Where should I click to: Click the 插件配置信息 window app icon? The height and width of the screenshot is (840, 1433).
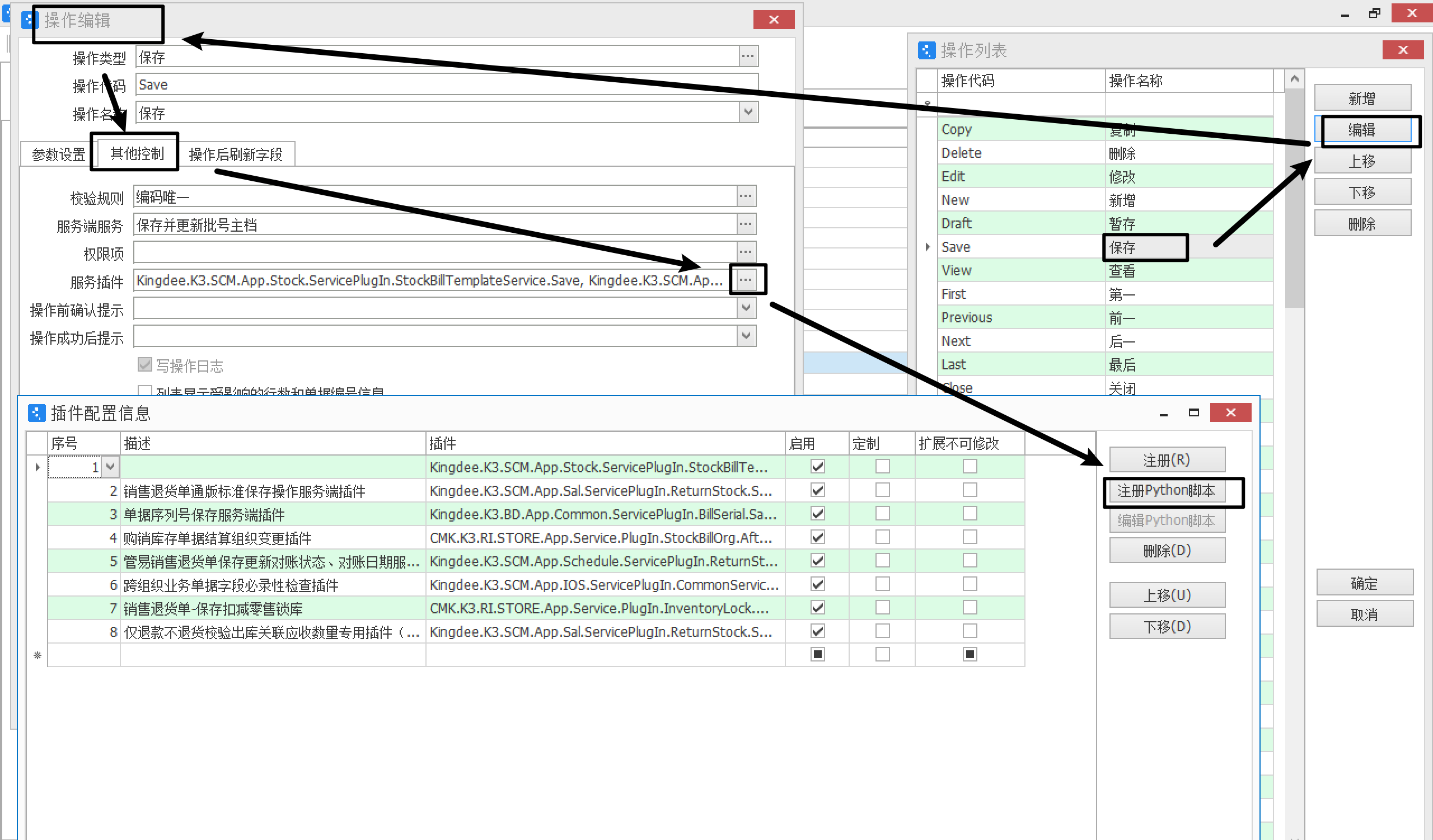36,413
